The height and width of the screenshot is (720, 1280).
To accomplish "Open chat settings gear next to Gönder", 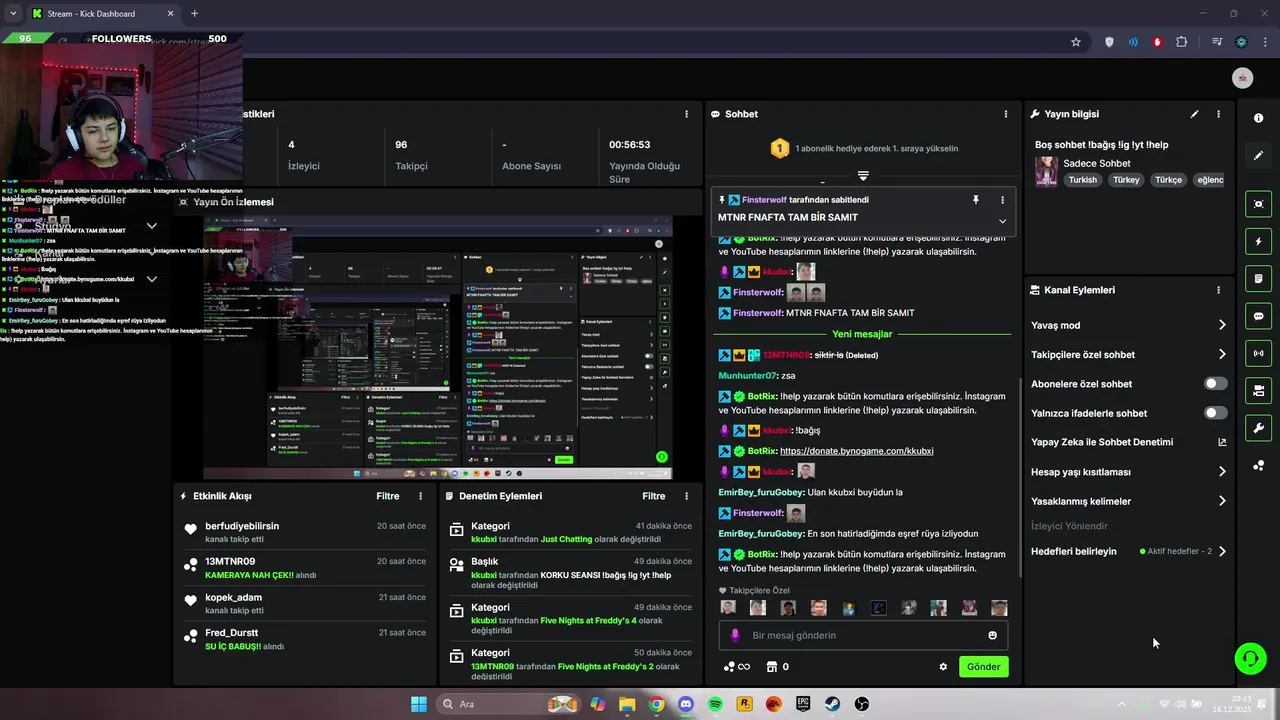I will pos(943,667).
